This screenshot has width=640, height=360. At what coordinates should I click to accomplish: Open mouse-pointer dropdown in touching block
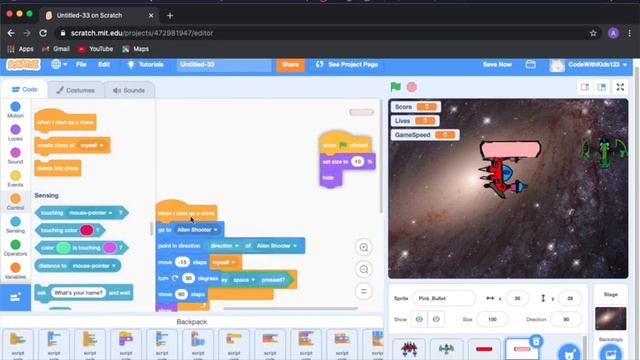[91, 213]
